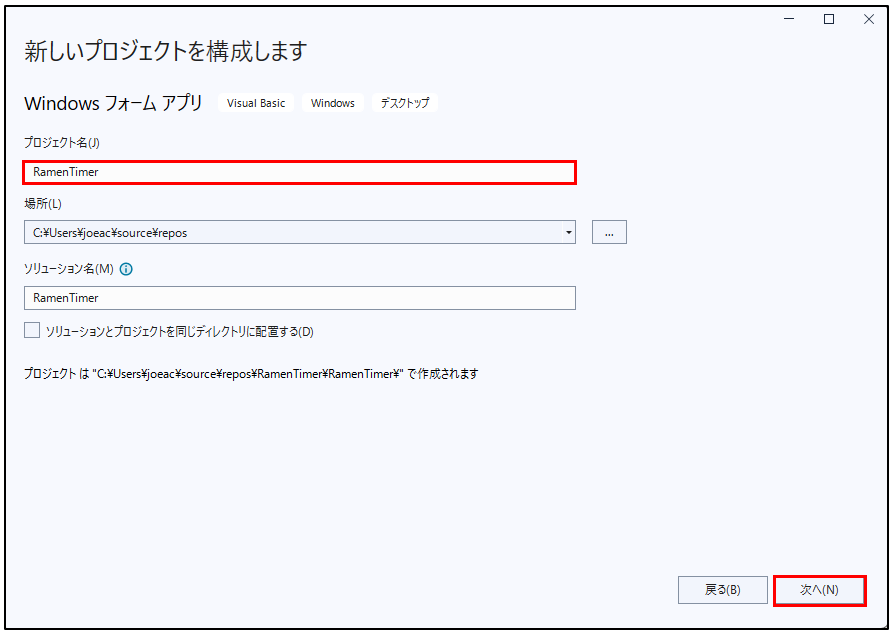Click the デスクトップ tag
895x633 pixels.
(405, 103)
